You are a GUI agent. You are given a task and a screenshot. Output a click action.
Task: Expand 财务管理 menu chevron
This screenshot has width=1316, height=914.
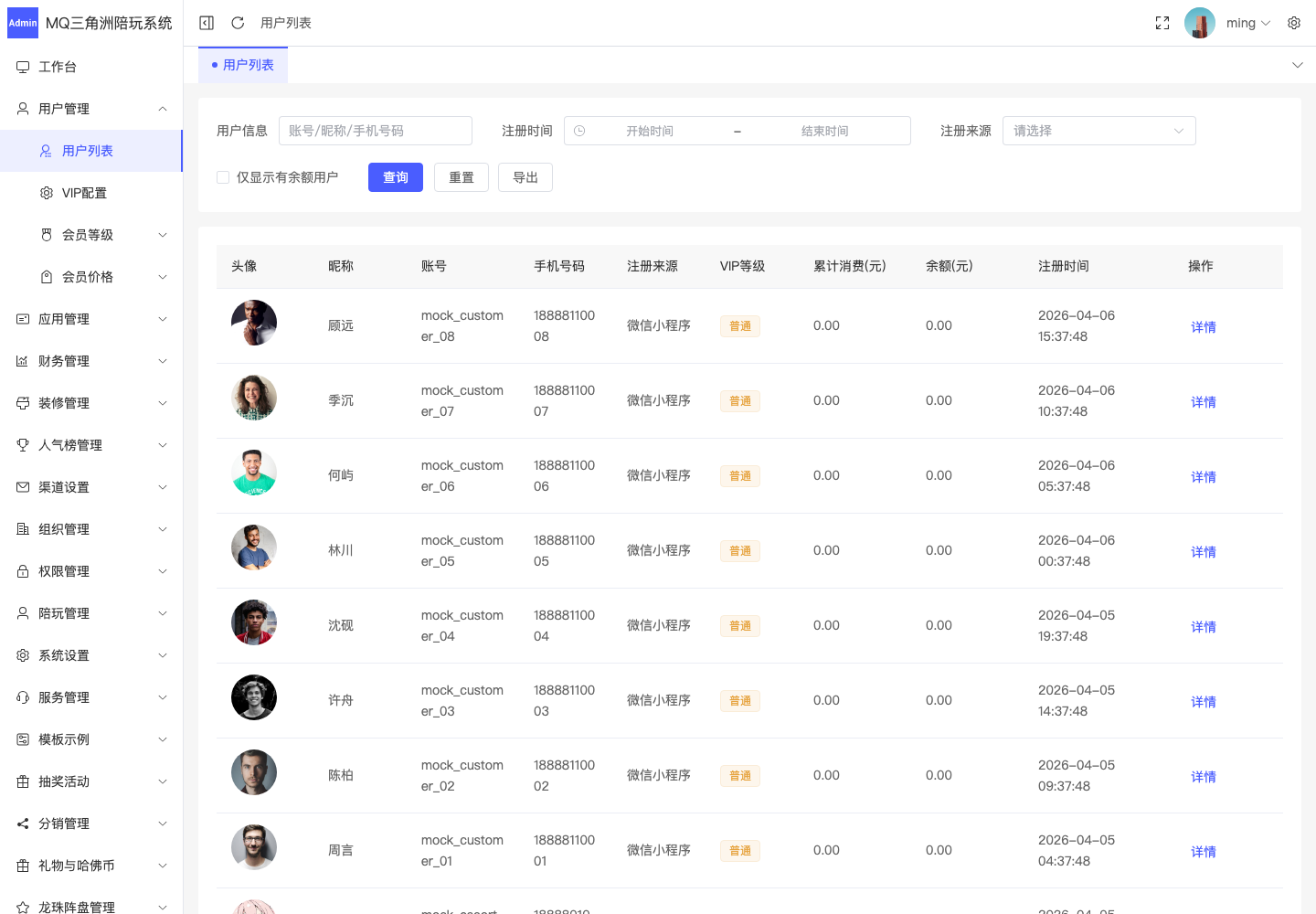pyautogui.click(x=163, y=361)
